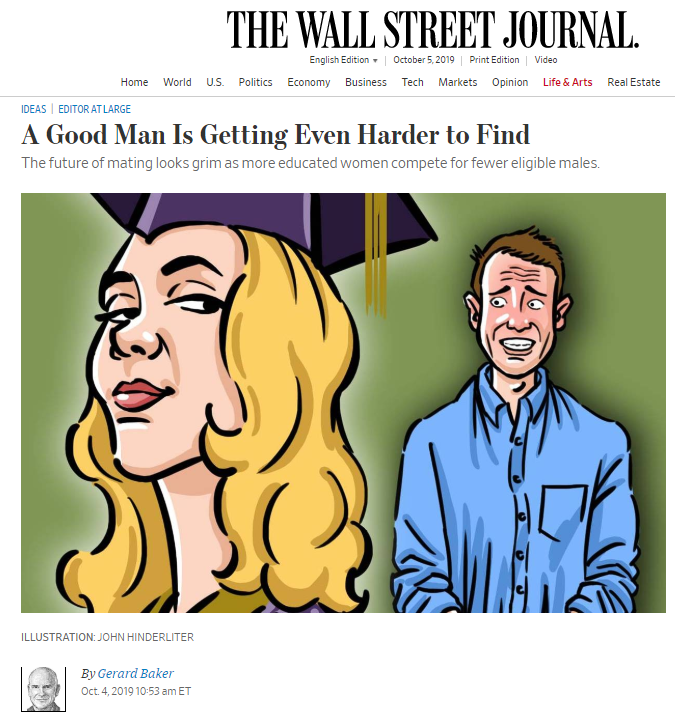Screen dimensions: 675x722
Task: Select the Life & Arts tab
Action: tap(567, 82)
